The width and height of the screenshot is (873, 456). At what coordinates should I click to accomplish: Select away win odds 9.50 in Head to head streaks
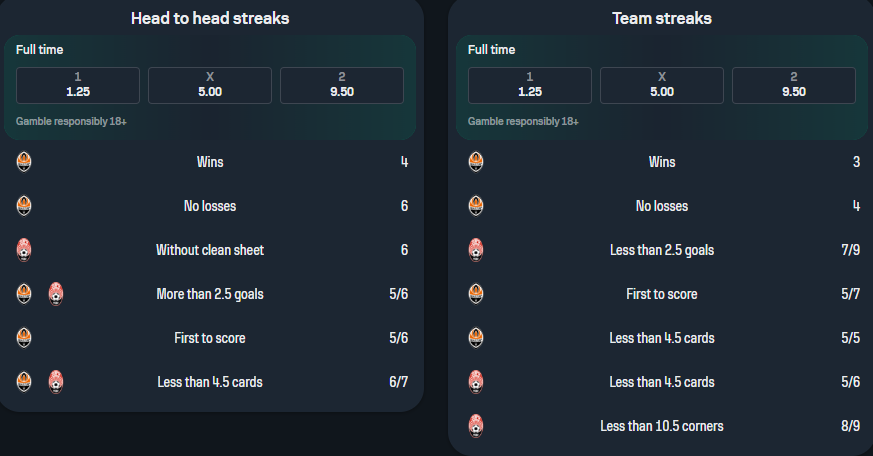click(342, 85)
